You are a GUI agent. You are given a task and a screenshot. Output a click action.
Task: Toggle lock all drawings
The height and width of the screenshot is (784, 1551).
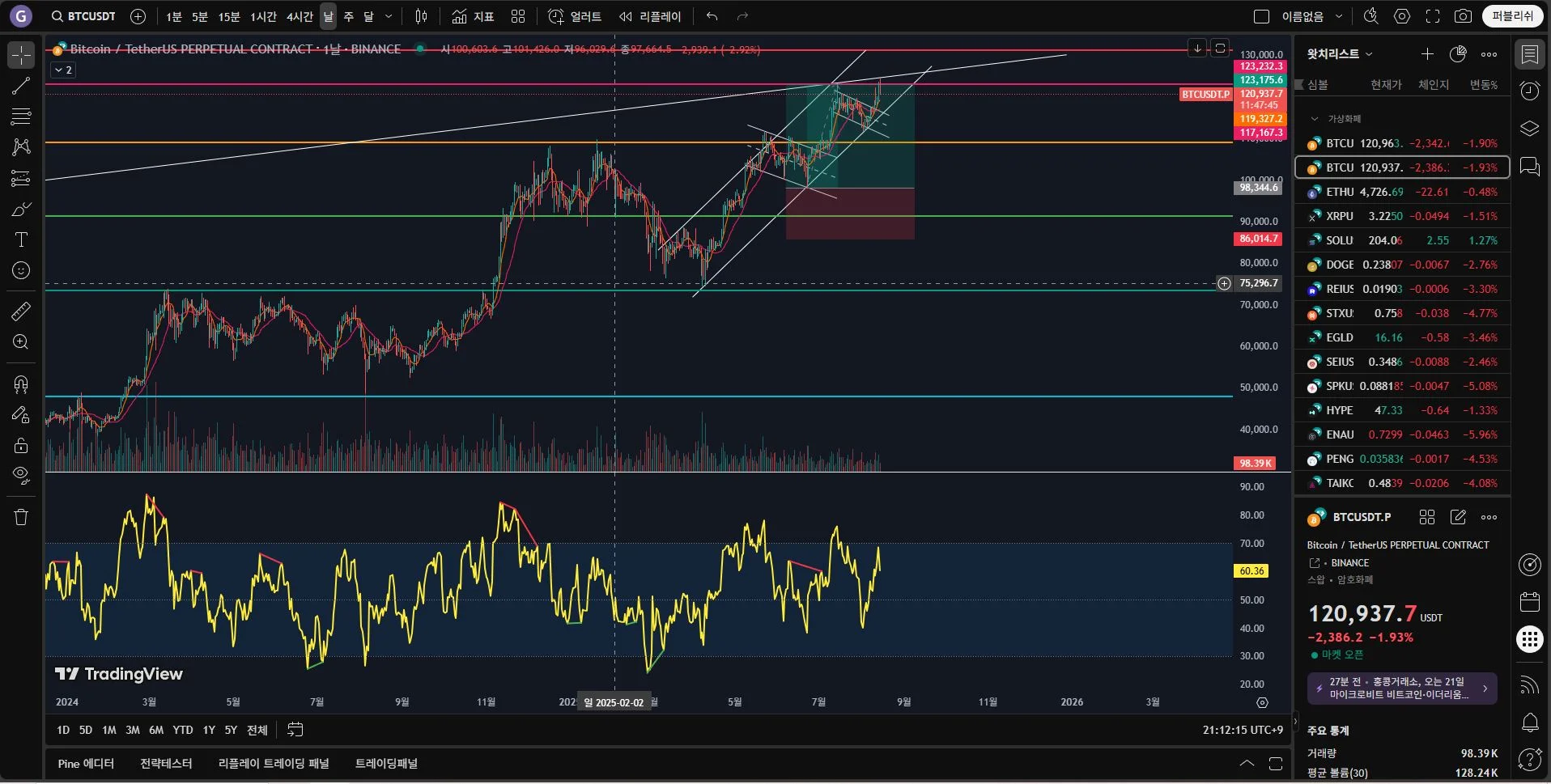click(21, 446)
